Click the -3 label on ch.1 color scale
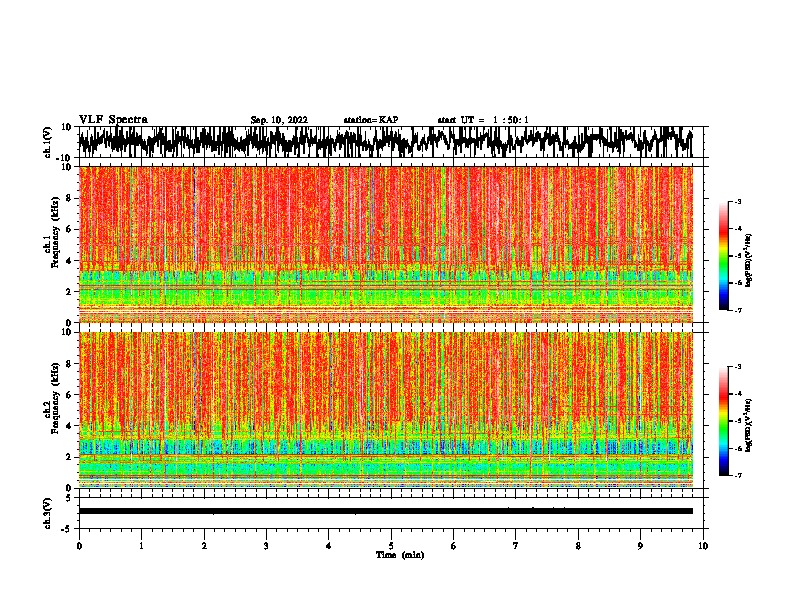792x612 pixels. (737, 201)
